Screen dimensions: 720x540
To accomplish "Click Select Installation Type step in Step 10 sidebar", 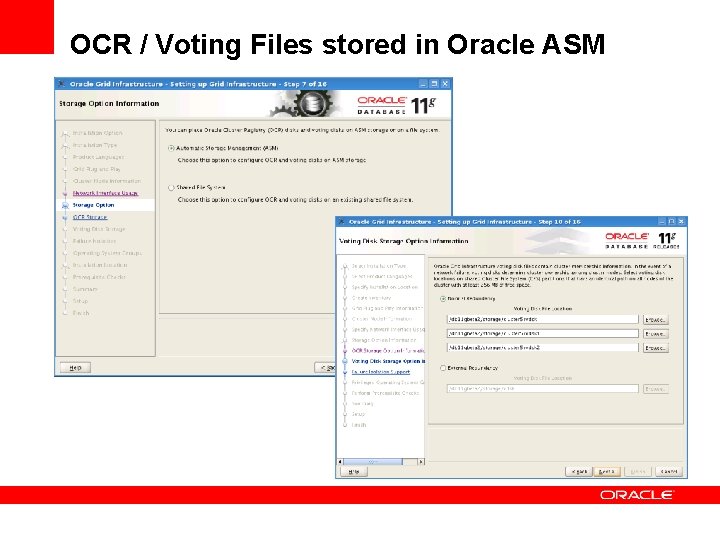I will (x=379, y=266).
